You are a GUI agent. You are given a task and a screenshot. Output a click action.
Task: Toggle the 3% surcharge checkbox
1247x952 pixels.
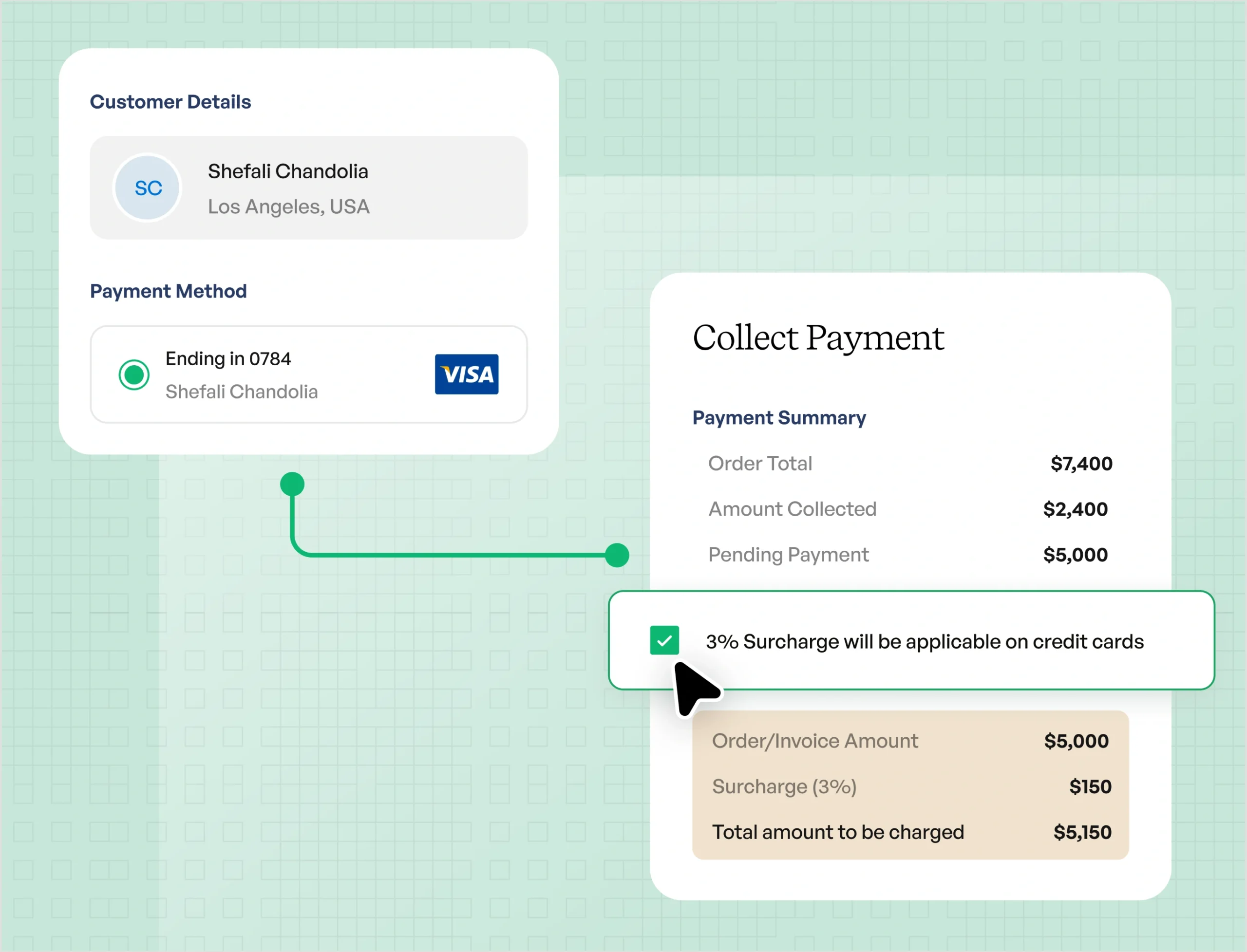point(664,640)
